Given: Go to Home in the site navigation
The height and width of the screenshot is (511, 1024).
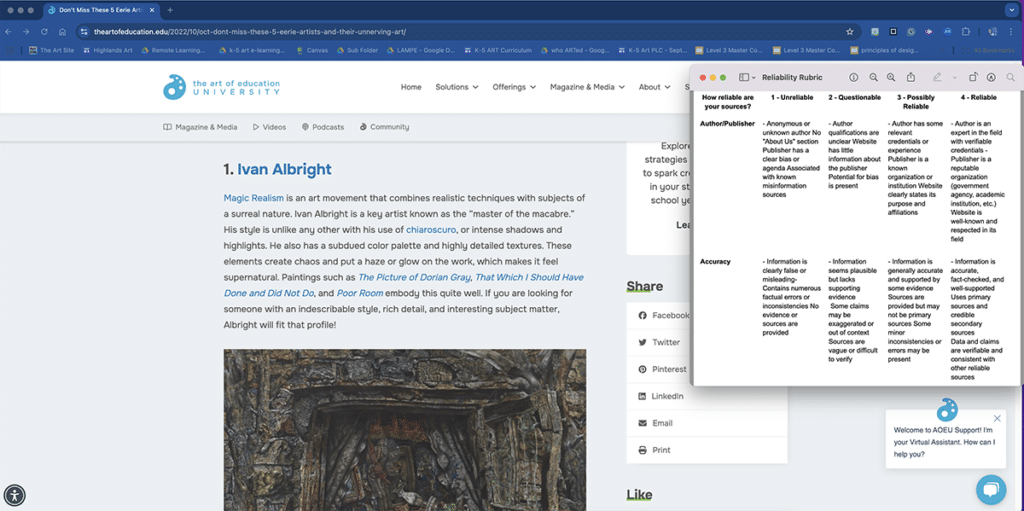Looking at the screenshot, I should [x=411, y=87].
